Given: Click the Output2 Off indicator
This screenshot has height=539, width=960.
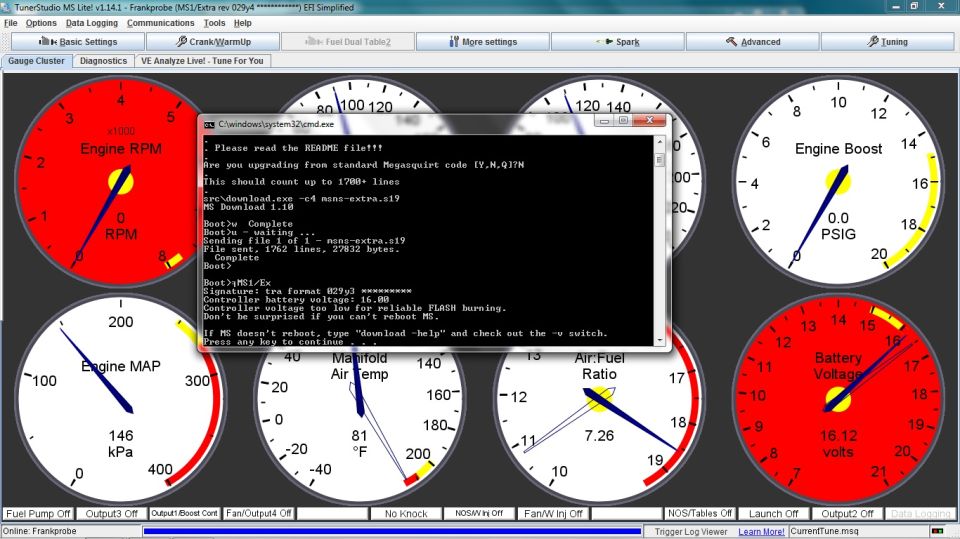Looking at the screenshot, I should 847,514.
